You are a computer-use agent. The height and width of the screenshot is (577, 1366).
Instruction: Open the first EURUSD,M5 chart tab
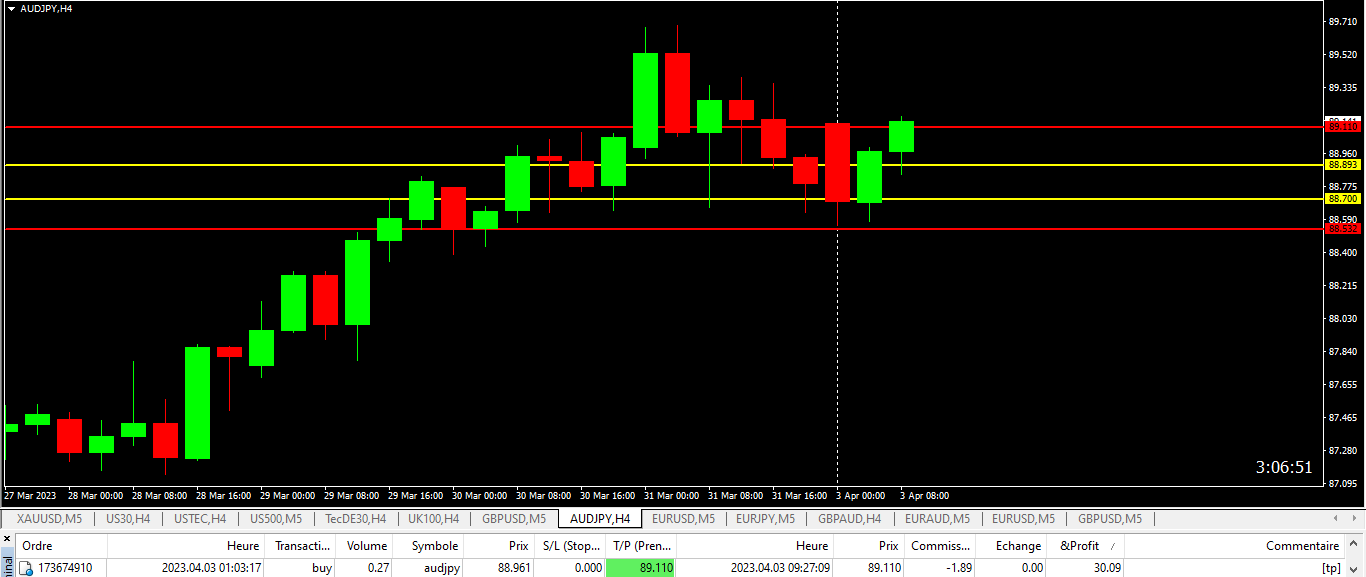683,519
